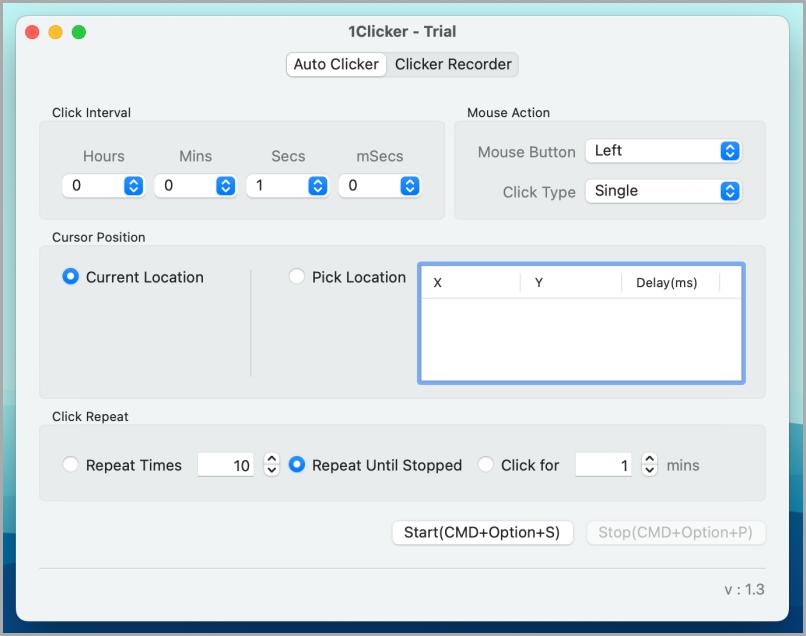Switch to the Clicker Recorder tab
Viewport: 806px width, 636px height.
point(453,64)
